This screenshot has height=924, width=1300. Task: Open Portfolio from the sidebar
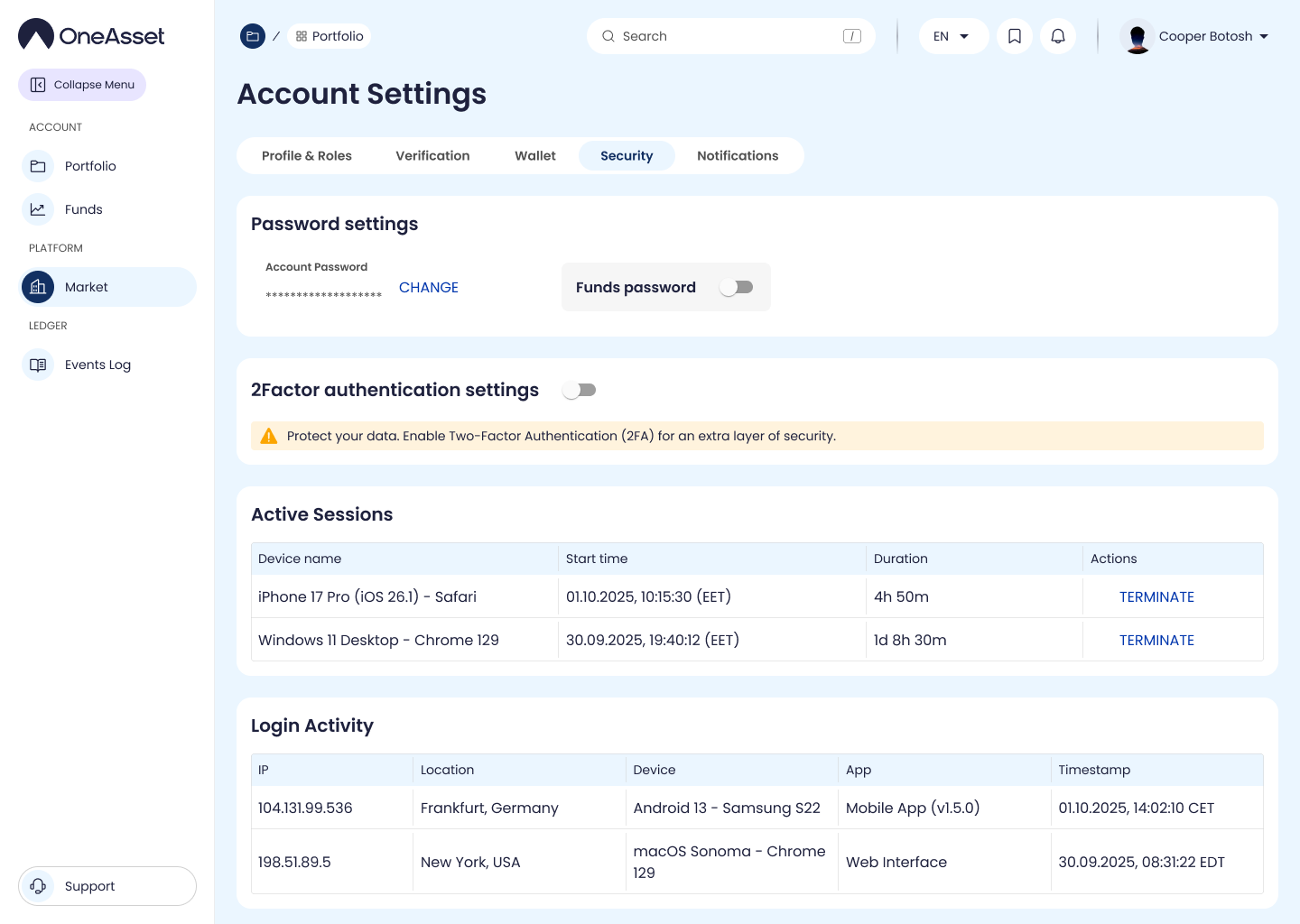(x=90, y=166)
